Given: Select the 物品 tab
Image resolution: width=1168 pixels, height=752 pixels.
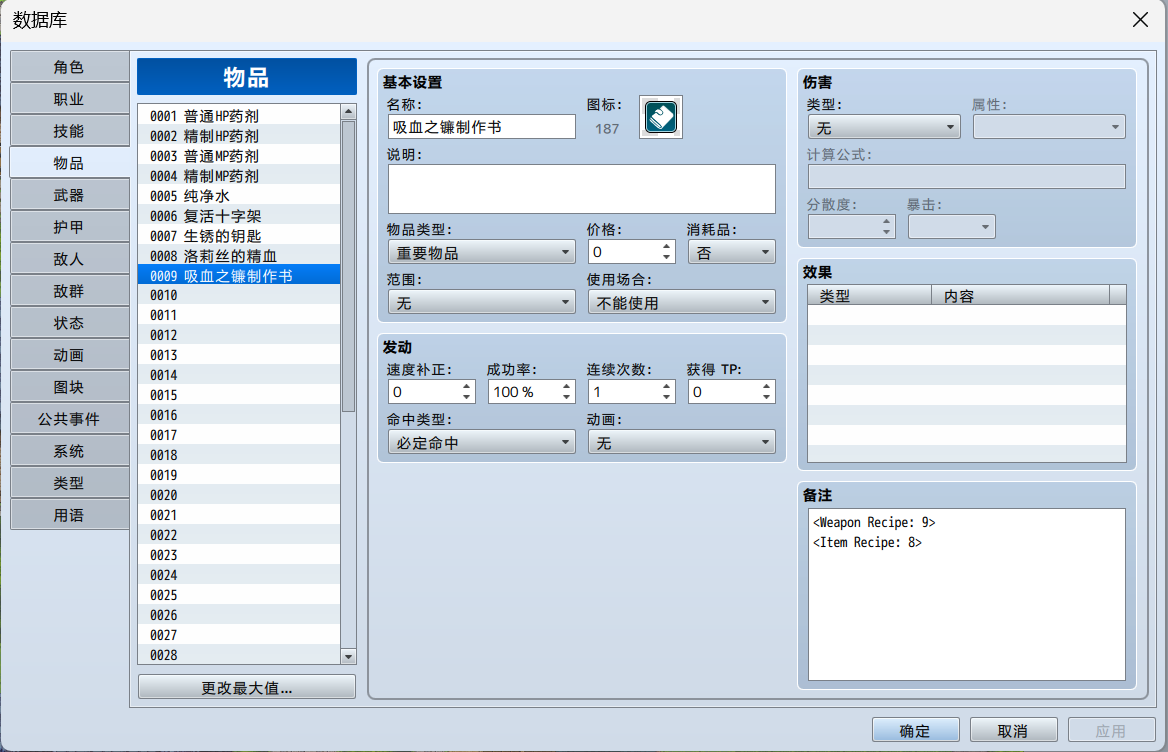Looking at the screenshot, I should pyautogui.click(x=69, y=163).
